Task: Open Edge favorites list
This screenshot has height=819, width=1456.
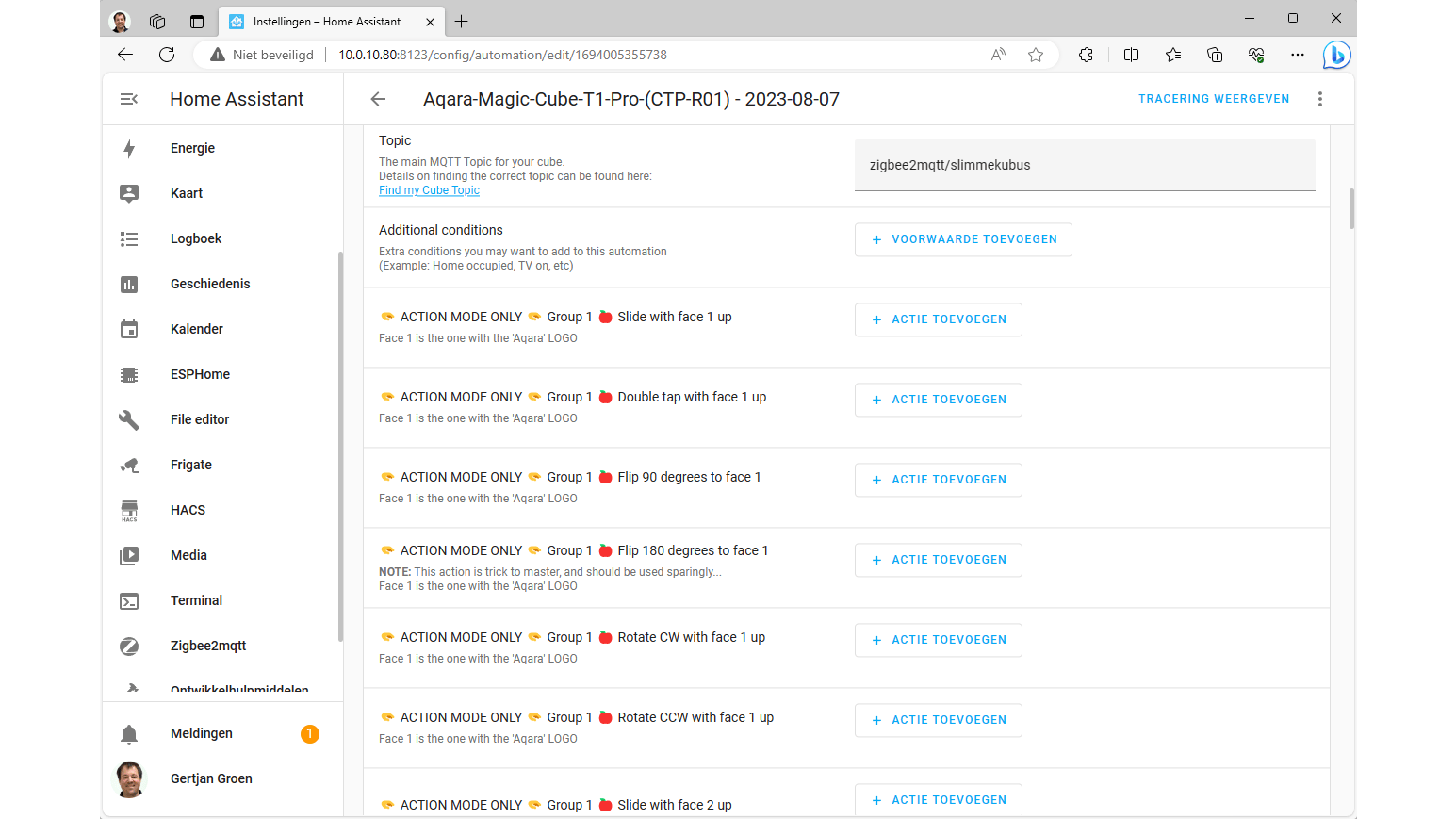Action: tap(1173, 55)
